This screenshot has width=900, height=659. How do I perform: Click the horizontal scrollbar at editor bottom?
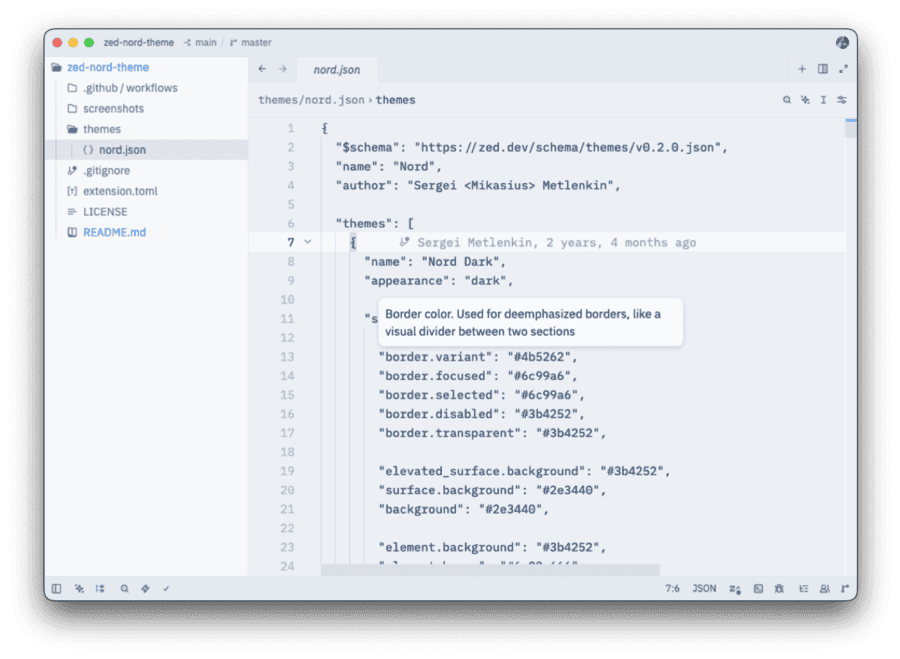(x=490, y=569)
